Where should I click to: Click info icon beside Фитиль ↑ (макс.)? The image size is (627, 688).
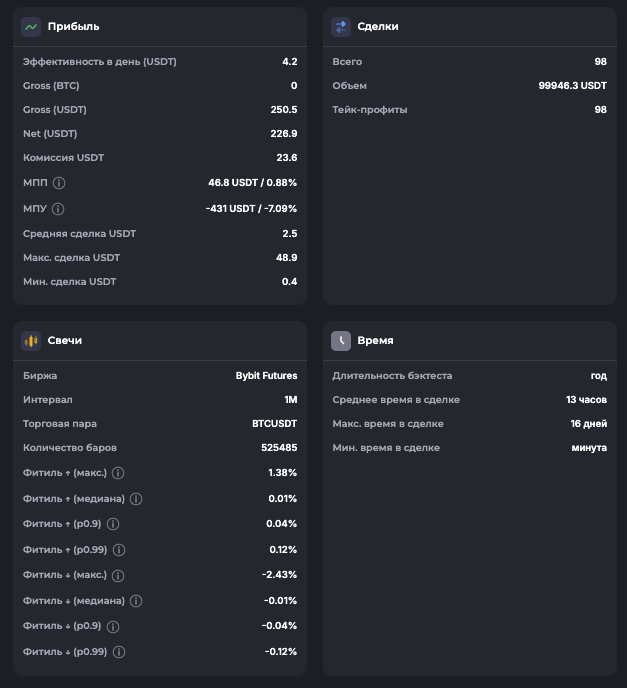pyautogui.click(x=118, y=473)
